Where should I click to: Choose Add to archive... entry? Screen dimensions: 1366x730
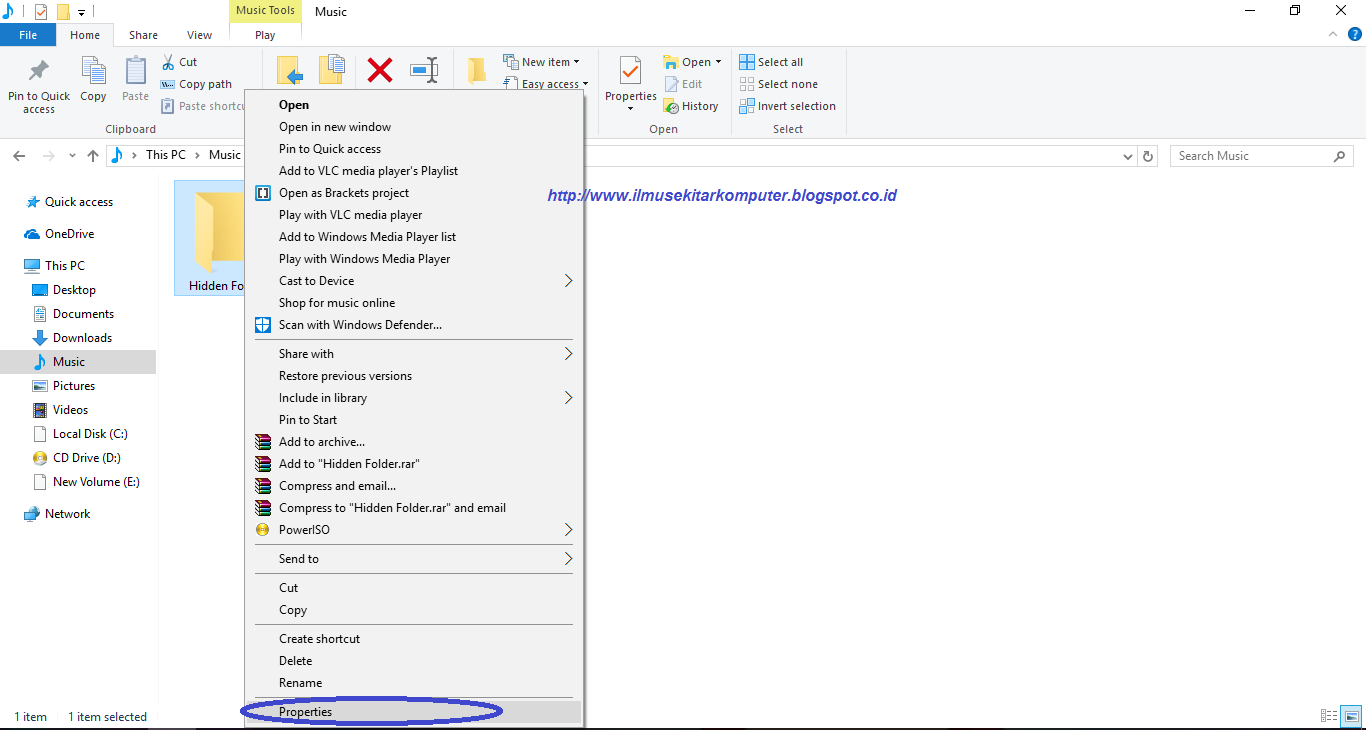click(413, 442)
